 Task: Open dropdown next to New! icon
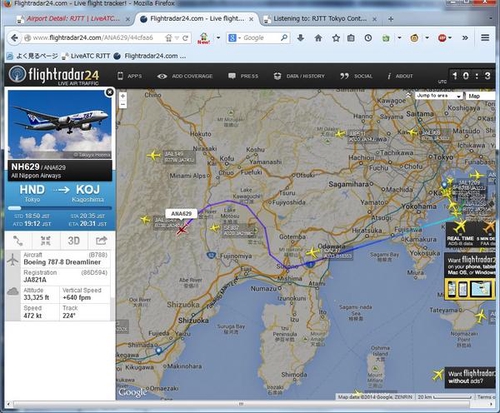pyautogui.click(x=218, y=38)
